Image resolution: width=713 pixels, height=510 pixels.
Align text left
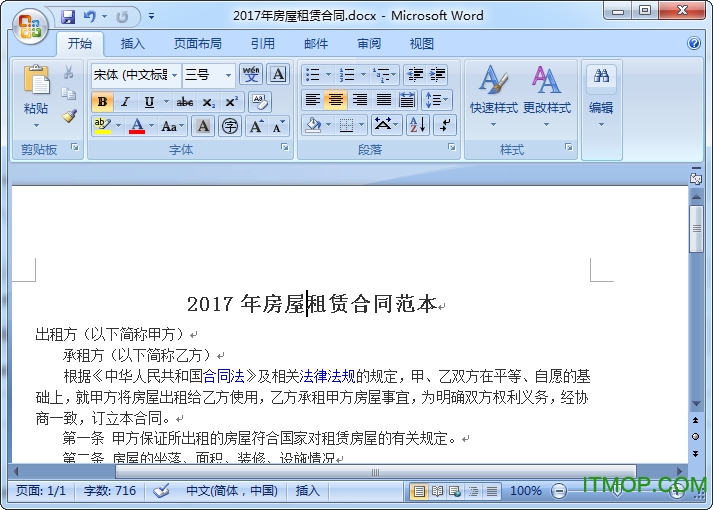pyautogui.click(x=312, y=100)
